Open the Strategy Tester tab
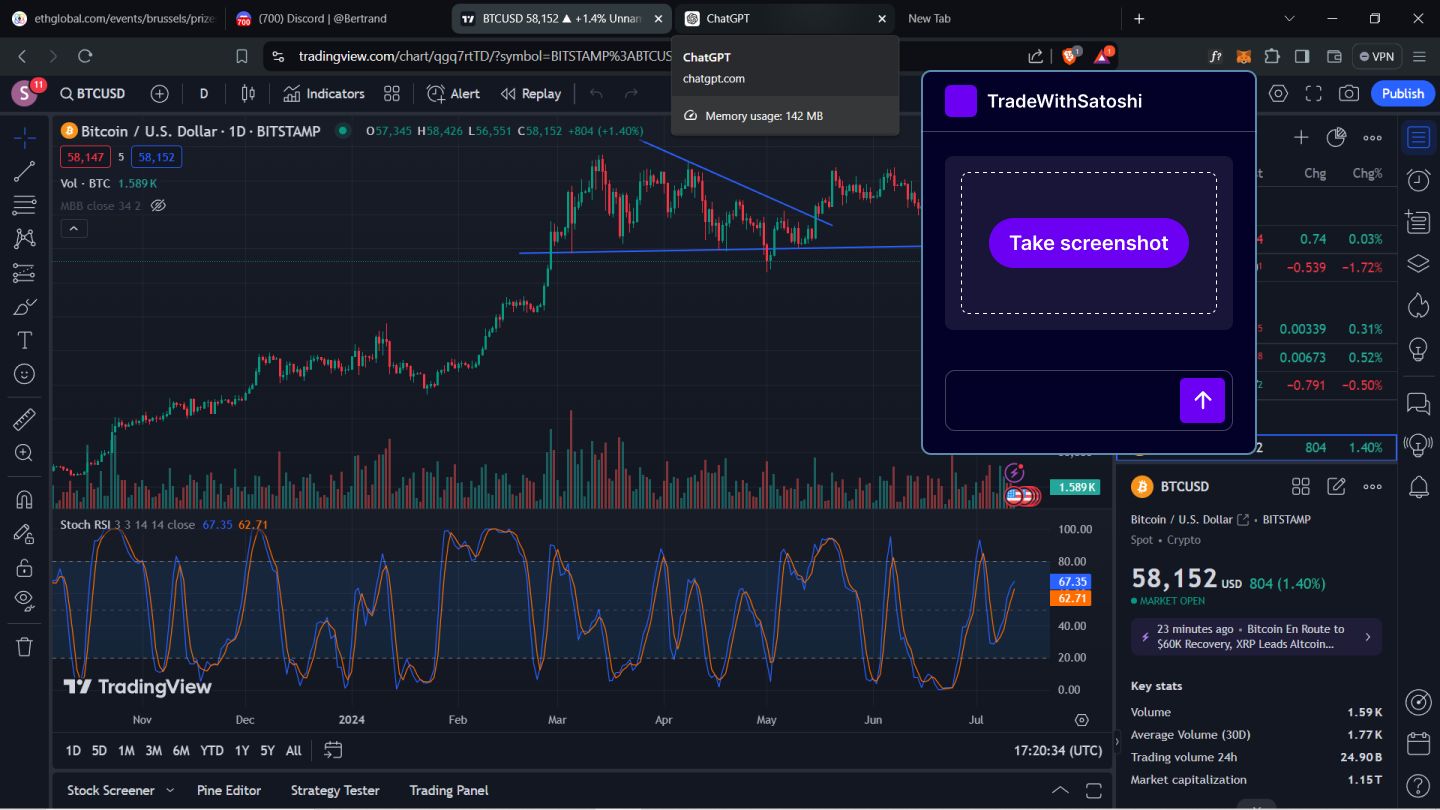 pos(335,790)
